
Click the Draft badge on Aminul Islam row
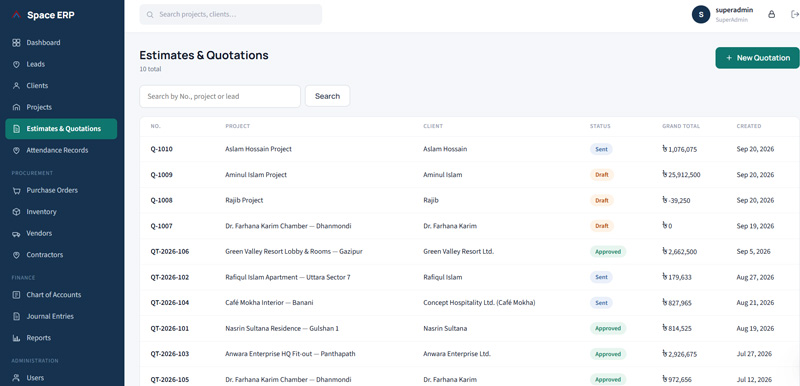pos(602,175)
